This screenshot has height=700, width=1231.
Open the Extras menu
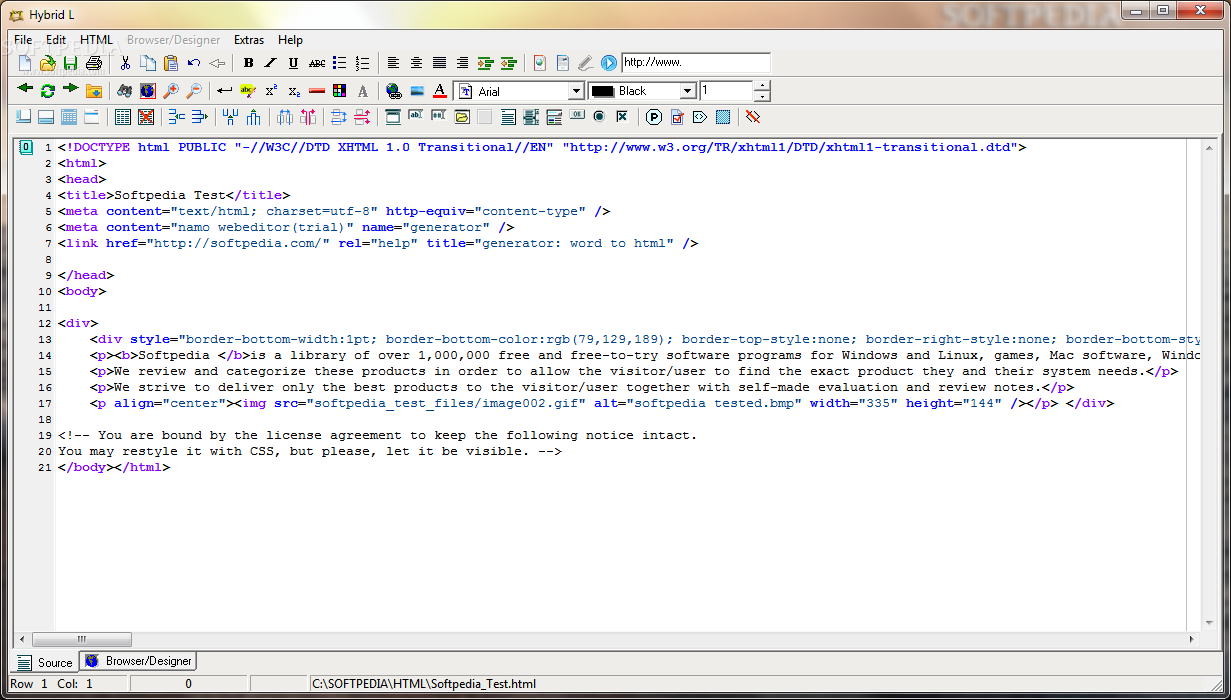(249, 40)
